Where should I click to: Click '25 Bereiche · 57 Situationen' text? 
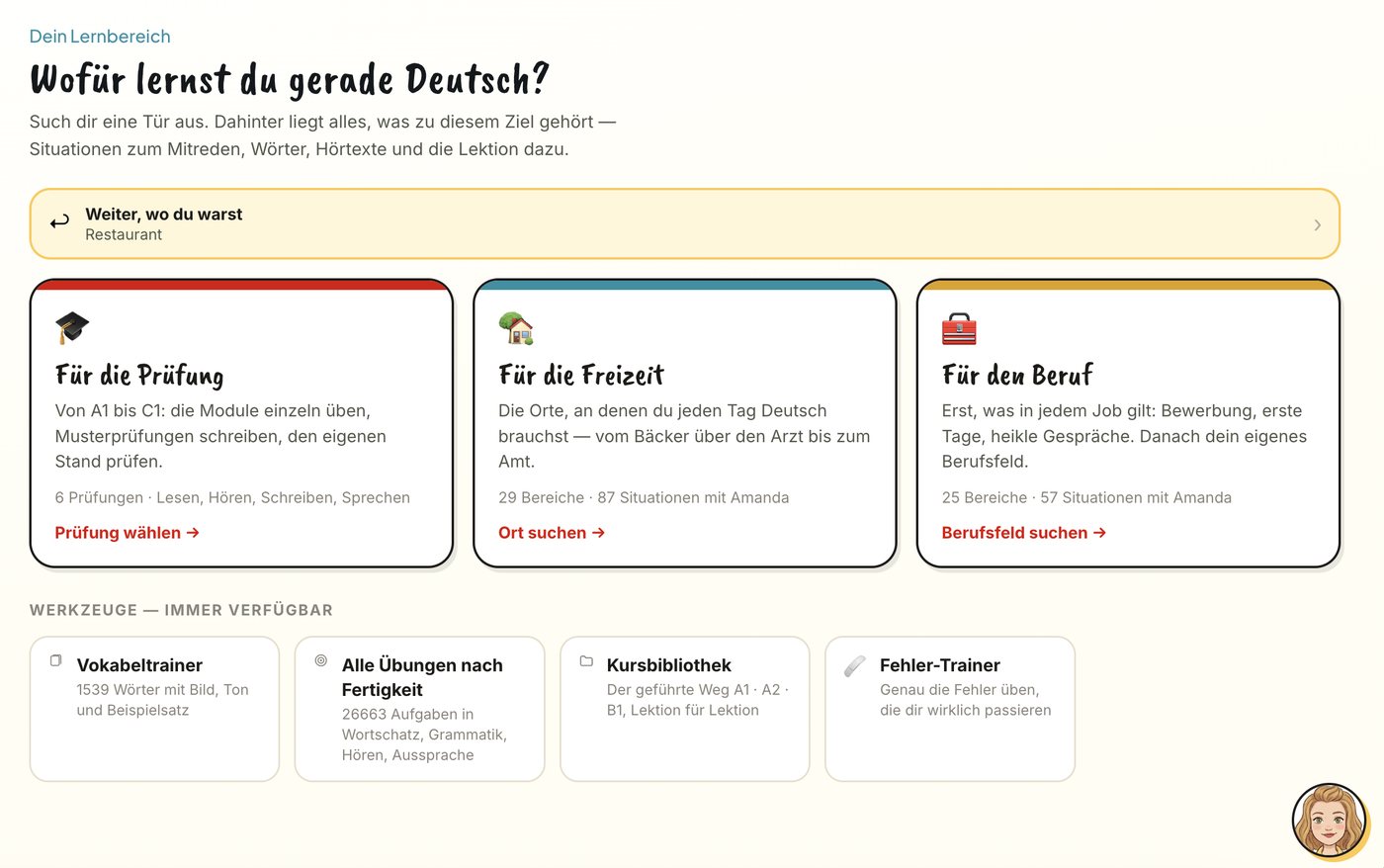1086,498
